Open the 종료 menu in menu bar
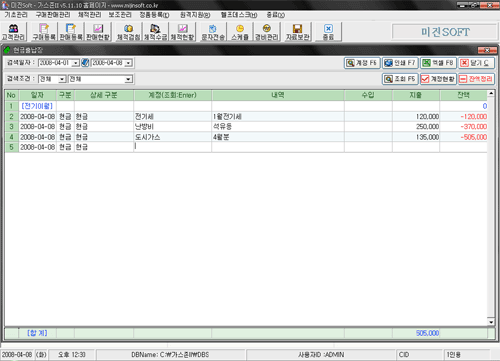Screen dimensions: 500x361 pos(275,15)
